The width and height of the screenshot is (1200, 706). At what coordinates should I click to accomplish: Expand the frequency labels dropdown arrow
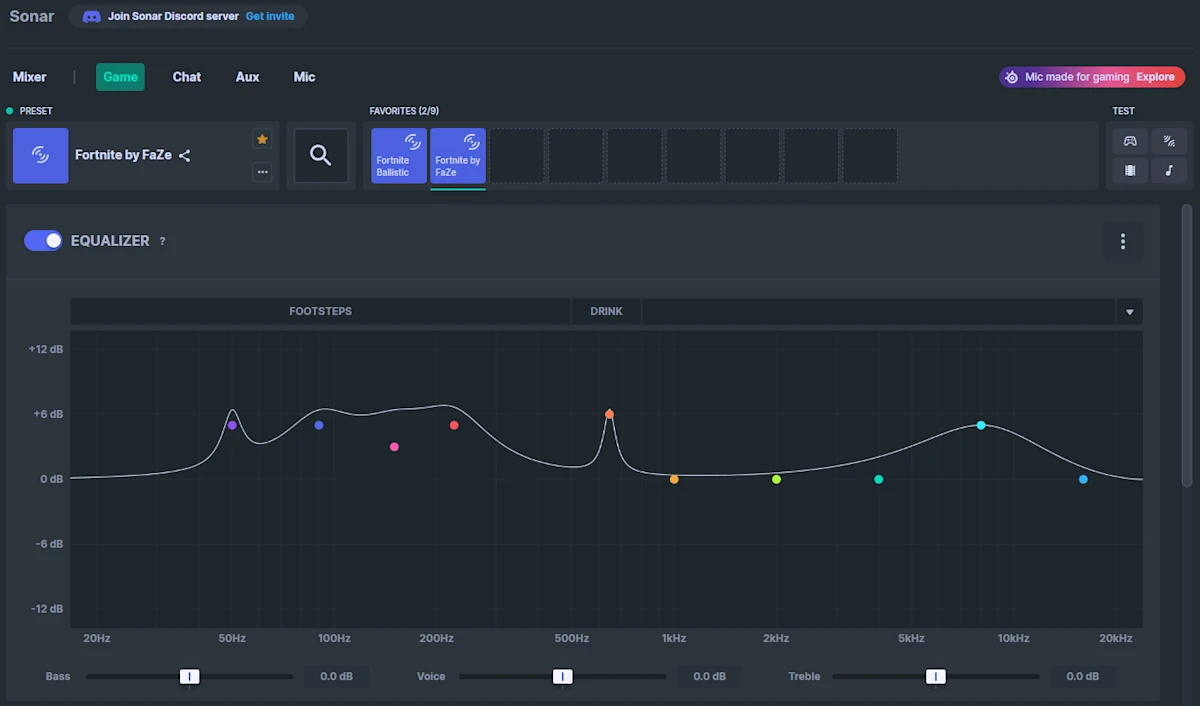[x=1130, y=312]
